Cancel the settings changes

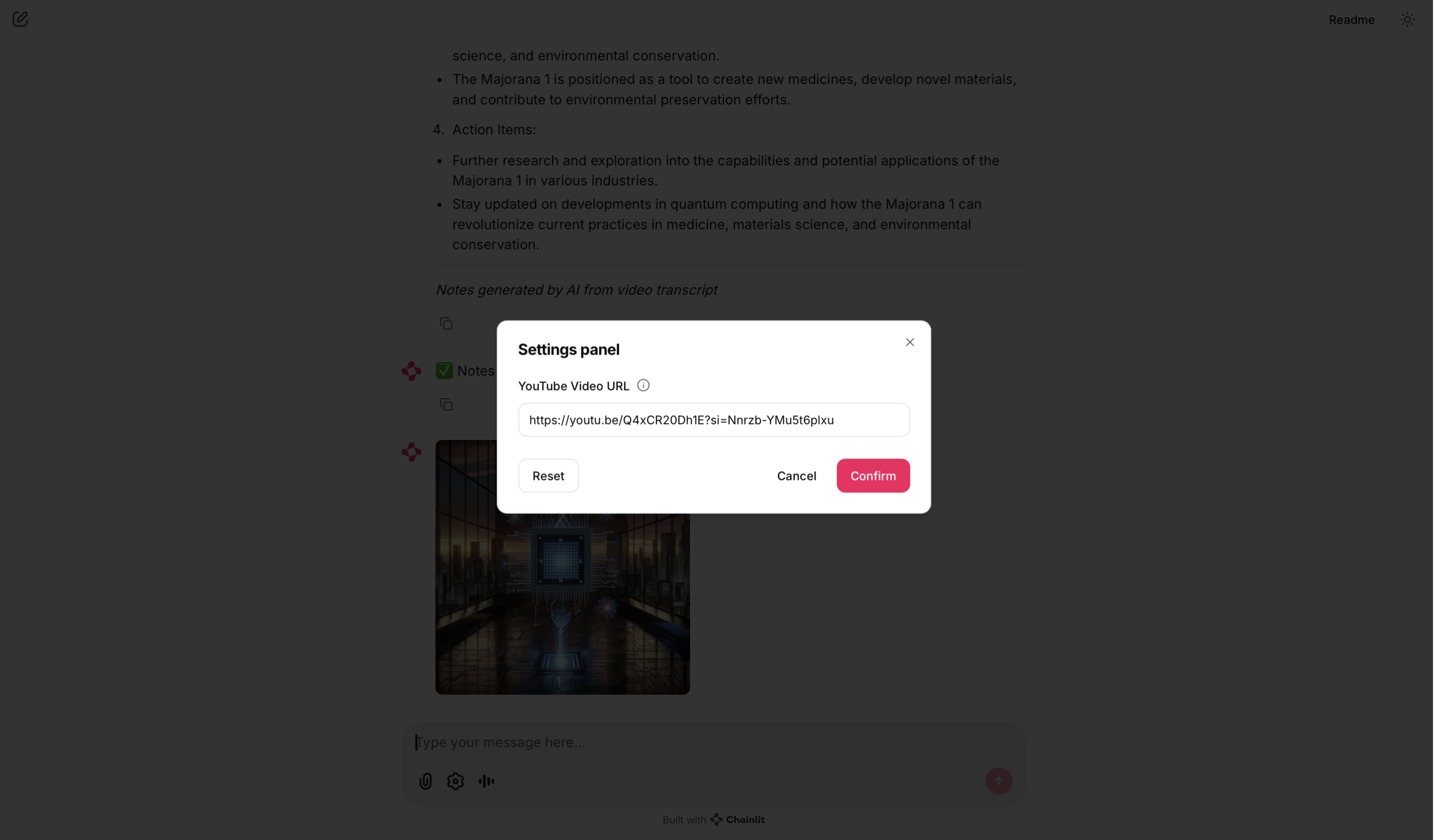(796, 475)
